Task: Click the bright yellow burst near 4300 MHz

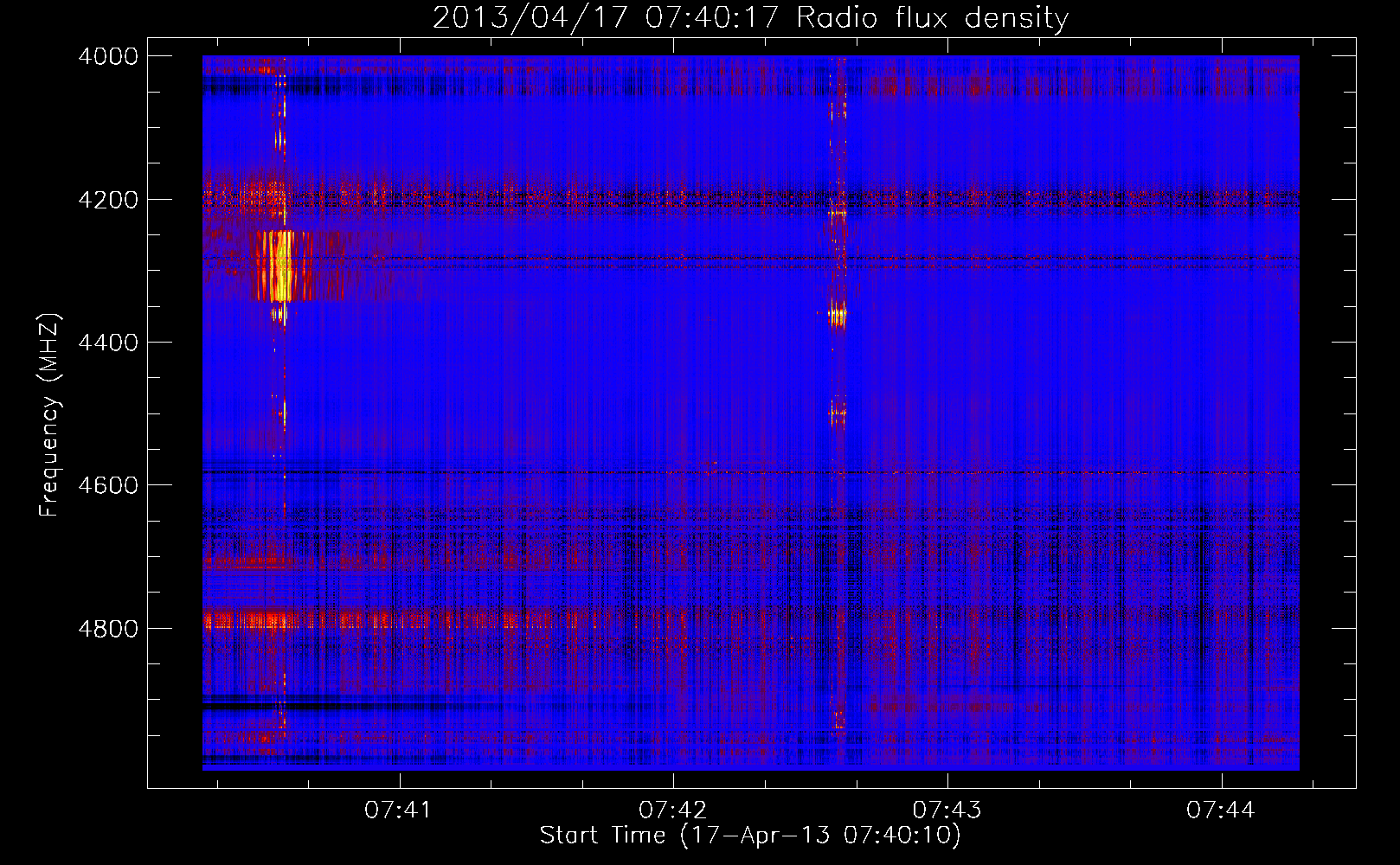Action: tap(280, 266)
